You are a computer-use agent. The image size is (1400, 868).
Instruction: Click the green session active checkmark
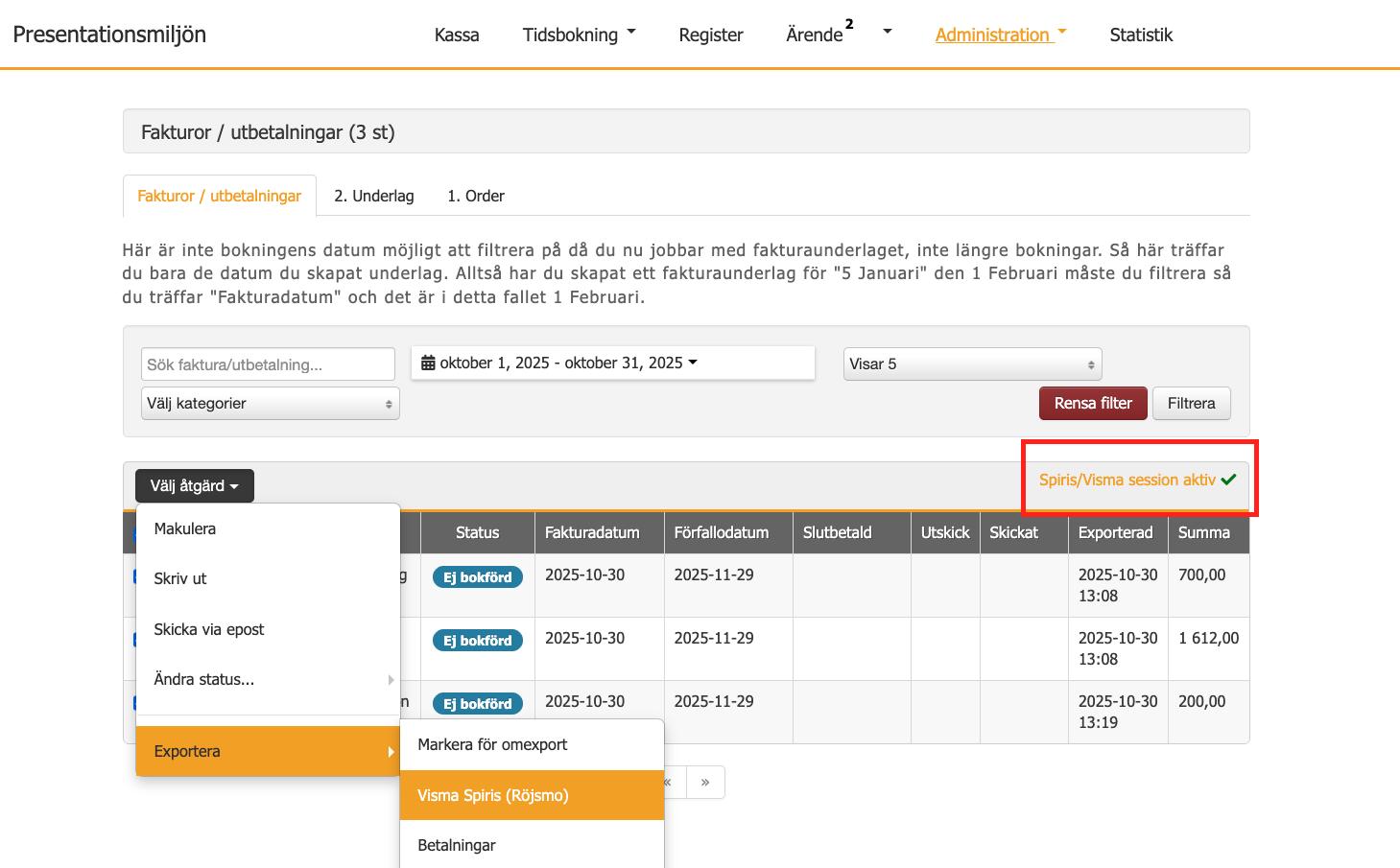click(1229, 480)
